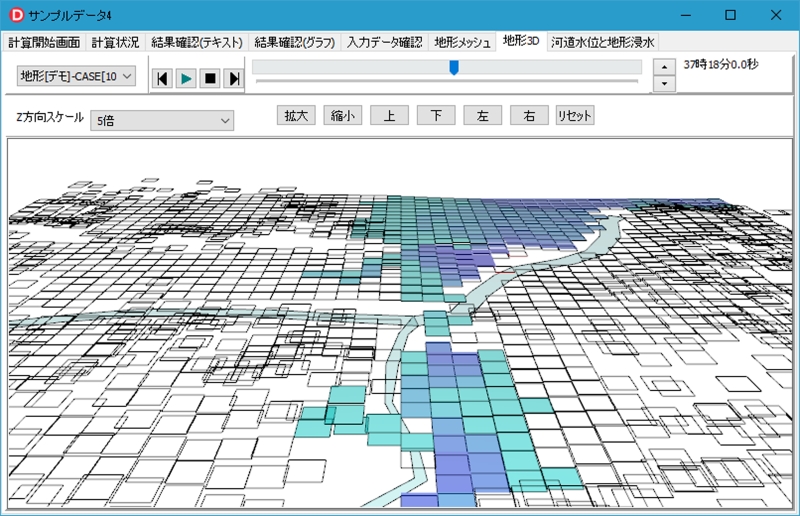800x516 pixels.
Task: Click the red app icon in title bar
Action: pyautogui.click(x=16, y=15)
